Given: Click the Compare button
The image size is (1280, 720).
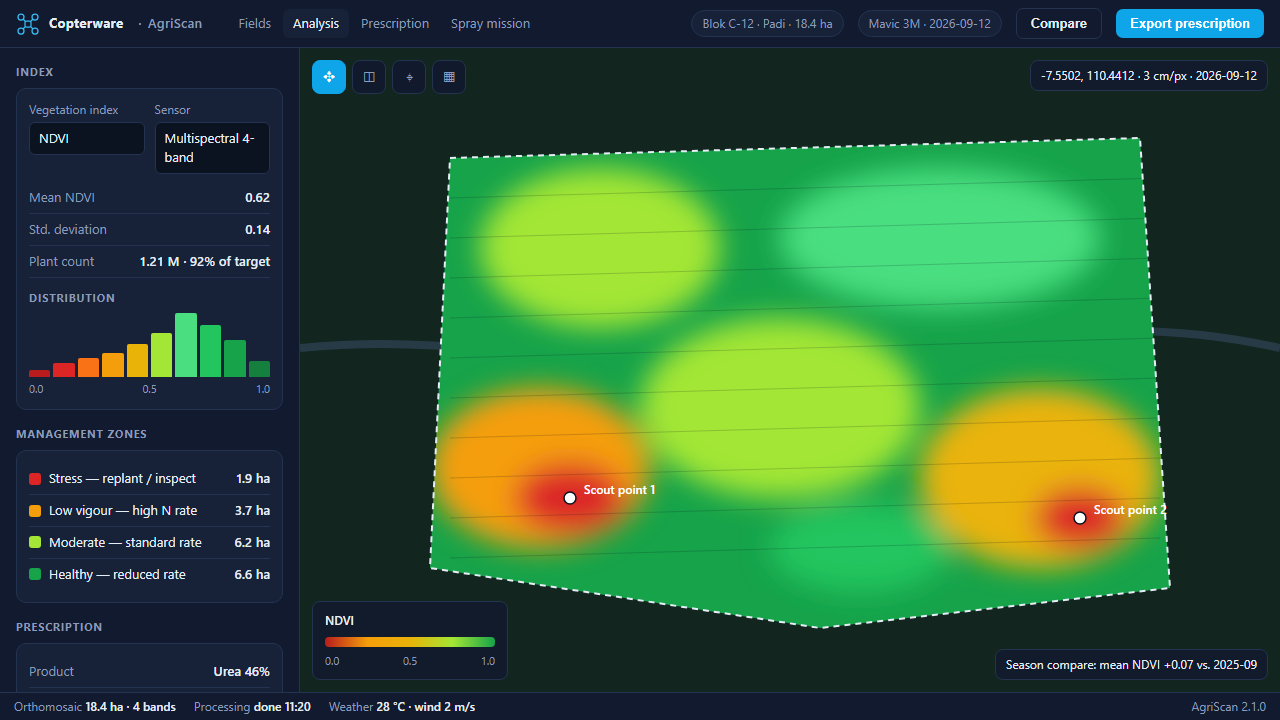Looking at the screenshot, I should [x=1059, y=24].
